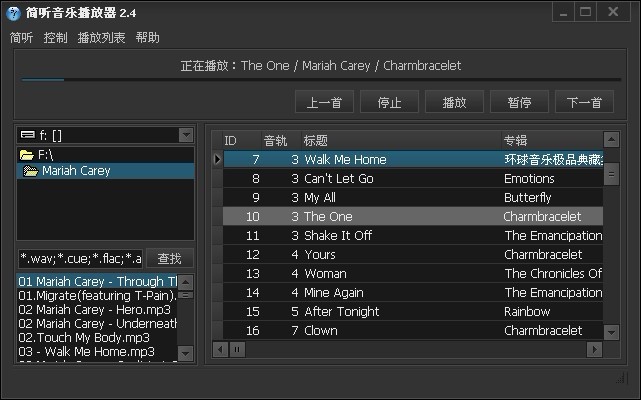Select playlist row Mine Again
The height and width of the screenshot is (400, 641).
pyautogui.click(x=413, y=292)
